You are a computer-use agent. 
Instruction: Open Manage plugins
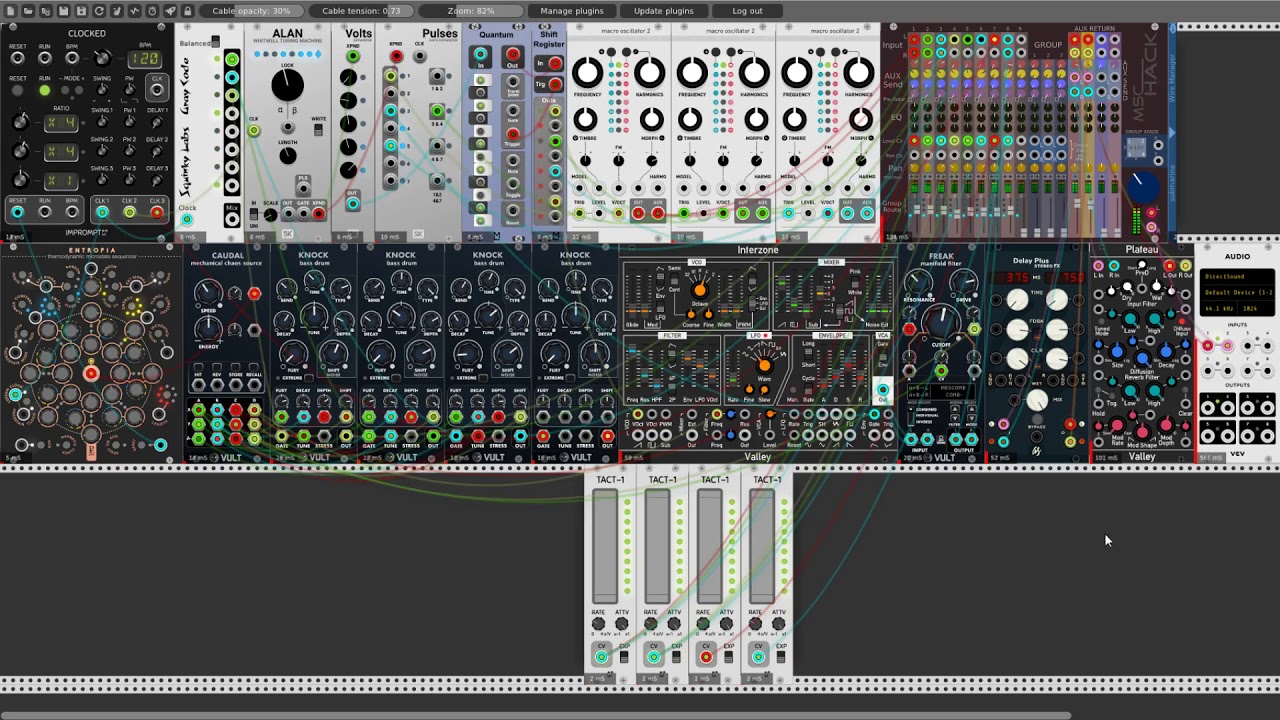click(572, 11)
